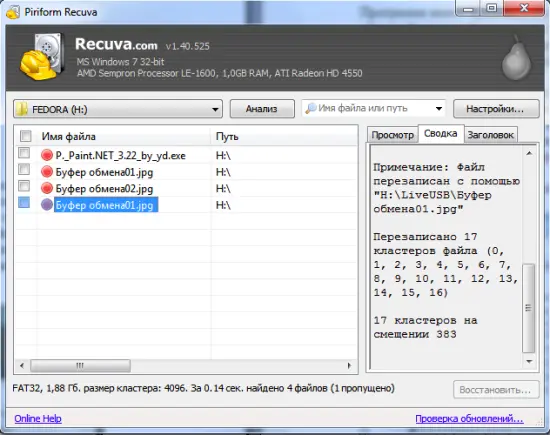
Task: Click the summary panel vertical scrollbar thumb
Action: 529,308
